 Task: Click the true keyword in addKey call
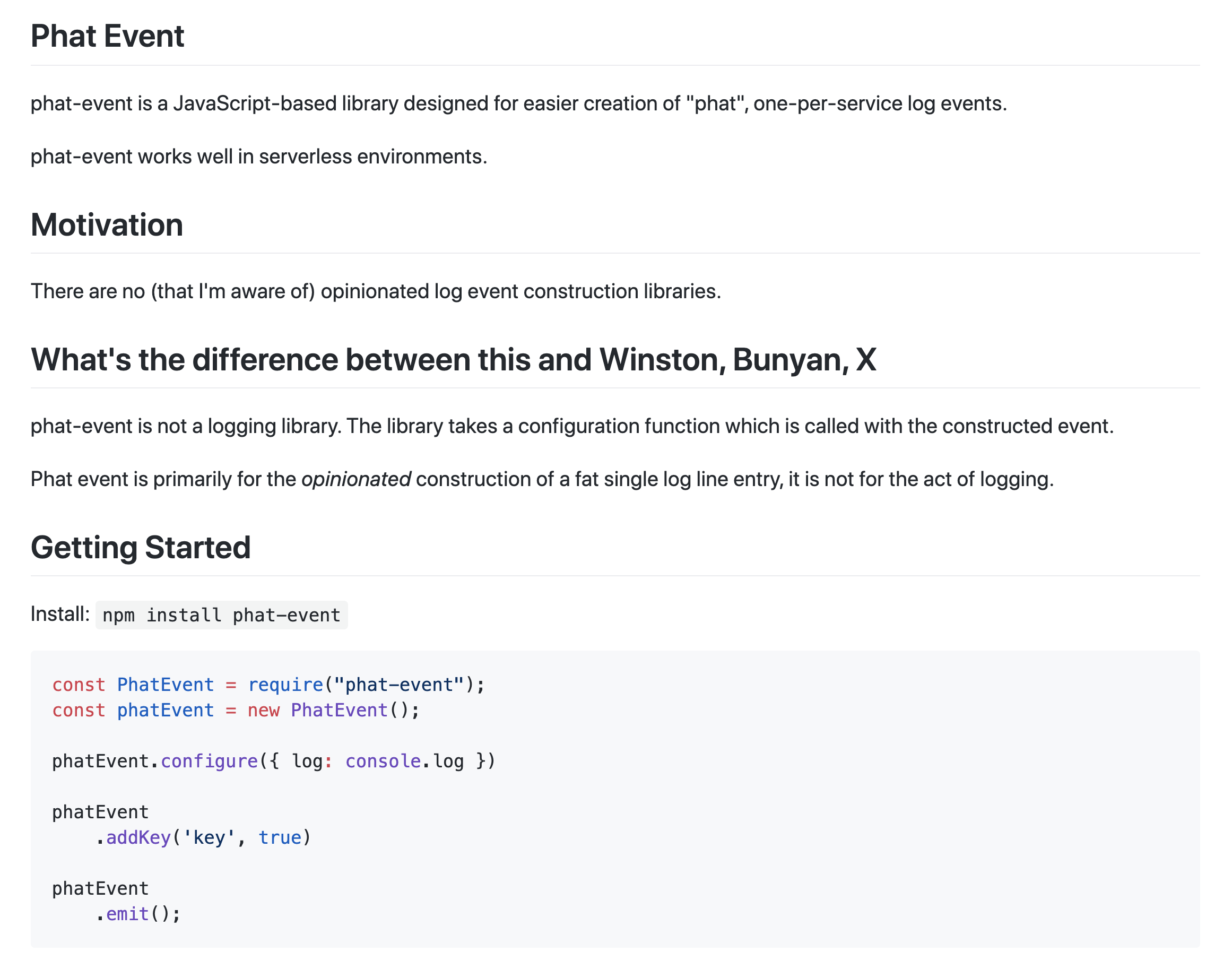tap(280, 838)
